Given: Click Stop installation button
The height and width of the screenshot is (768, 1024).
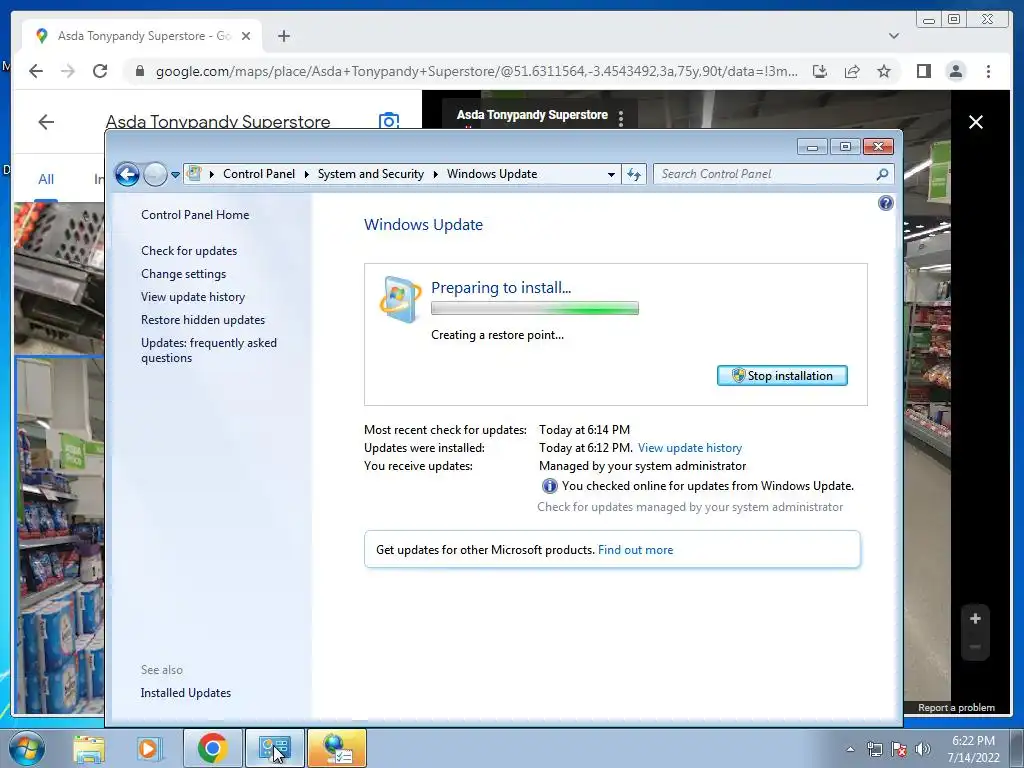Looking at the screenshot, I should click(x=782, y=376).
